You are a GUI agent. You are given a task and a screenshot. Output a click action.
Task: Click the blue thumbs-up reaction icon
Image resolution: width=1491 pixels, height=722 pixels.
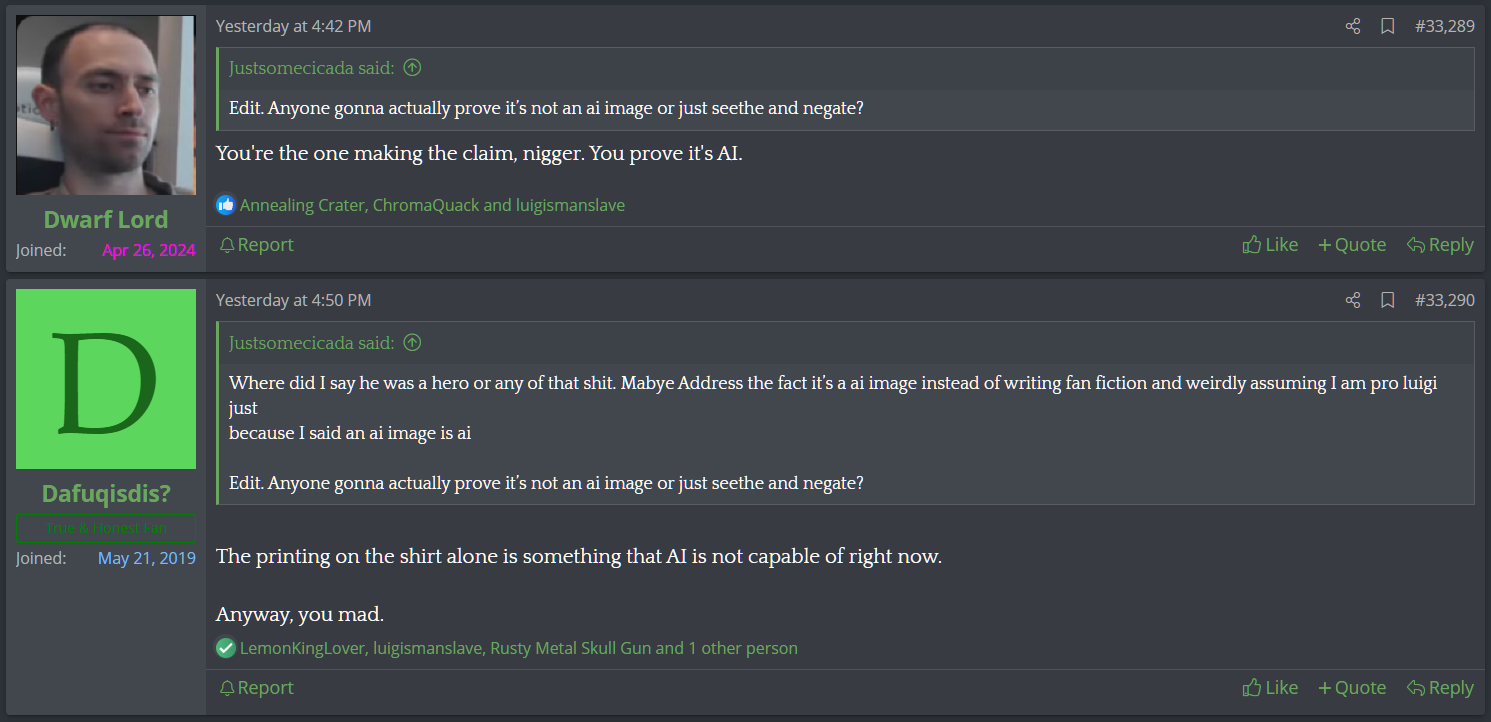(x=226, y=205)
